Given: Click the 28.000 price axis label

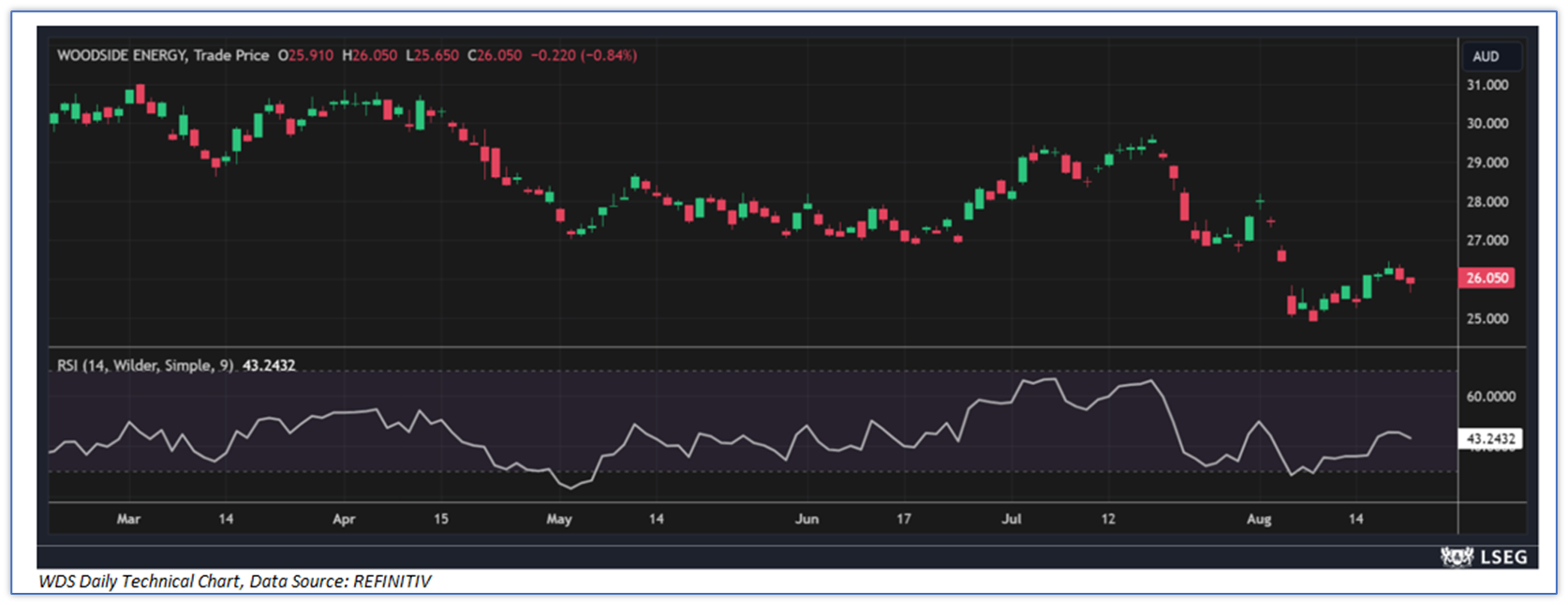Looking at the screenshot, I should [1487, 201].
